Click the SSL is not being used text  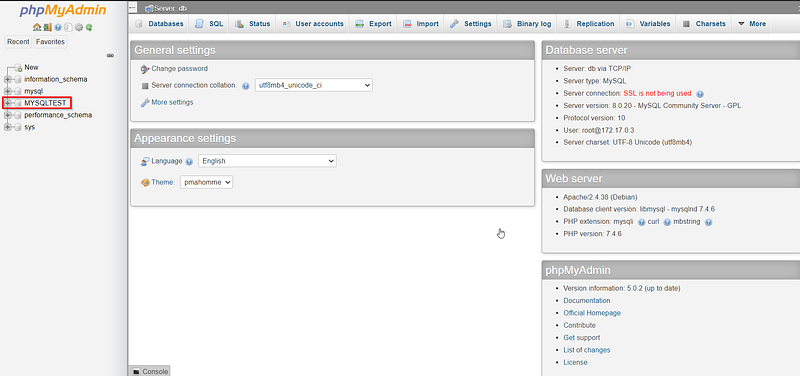pos(658,93)
